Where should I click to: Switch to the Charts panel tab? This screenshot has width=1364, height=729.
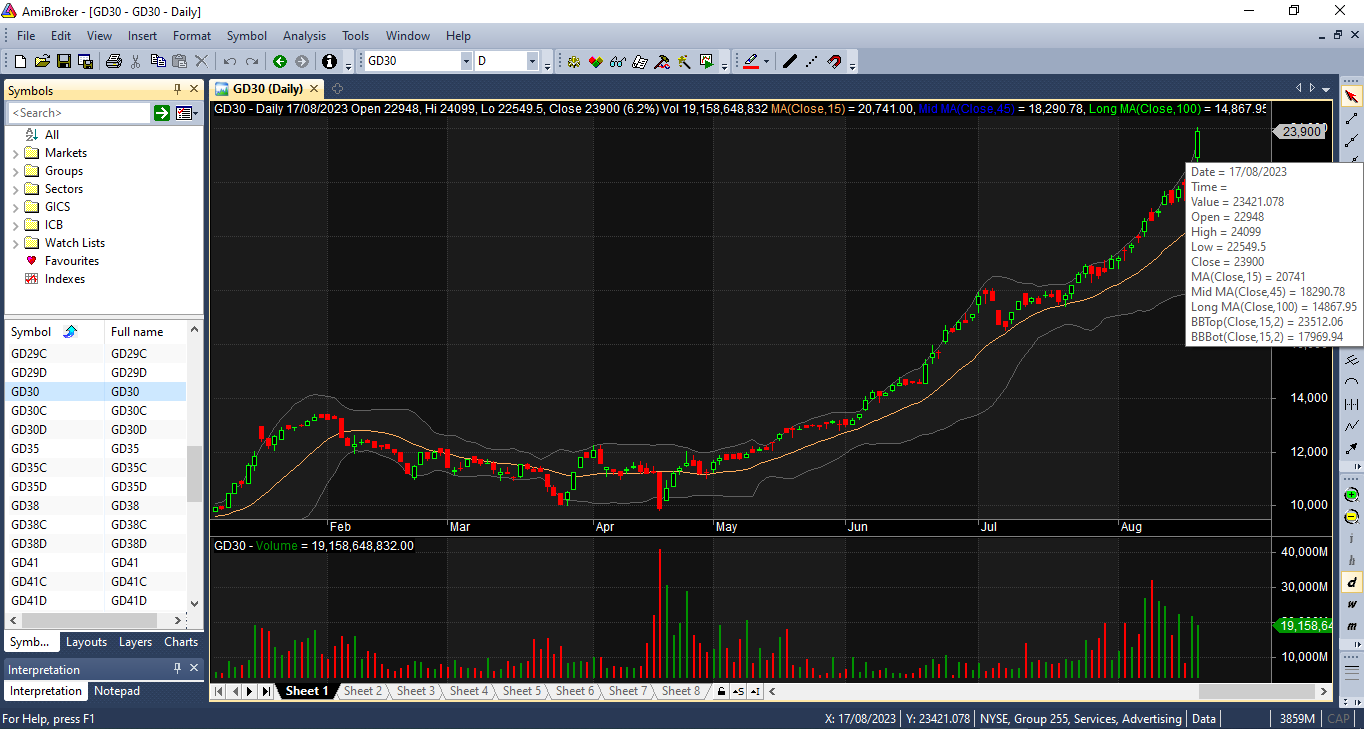(x=181, y=642)
